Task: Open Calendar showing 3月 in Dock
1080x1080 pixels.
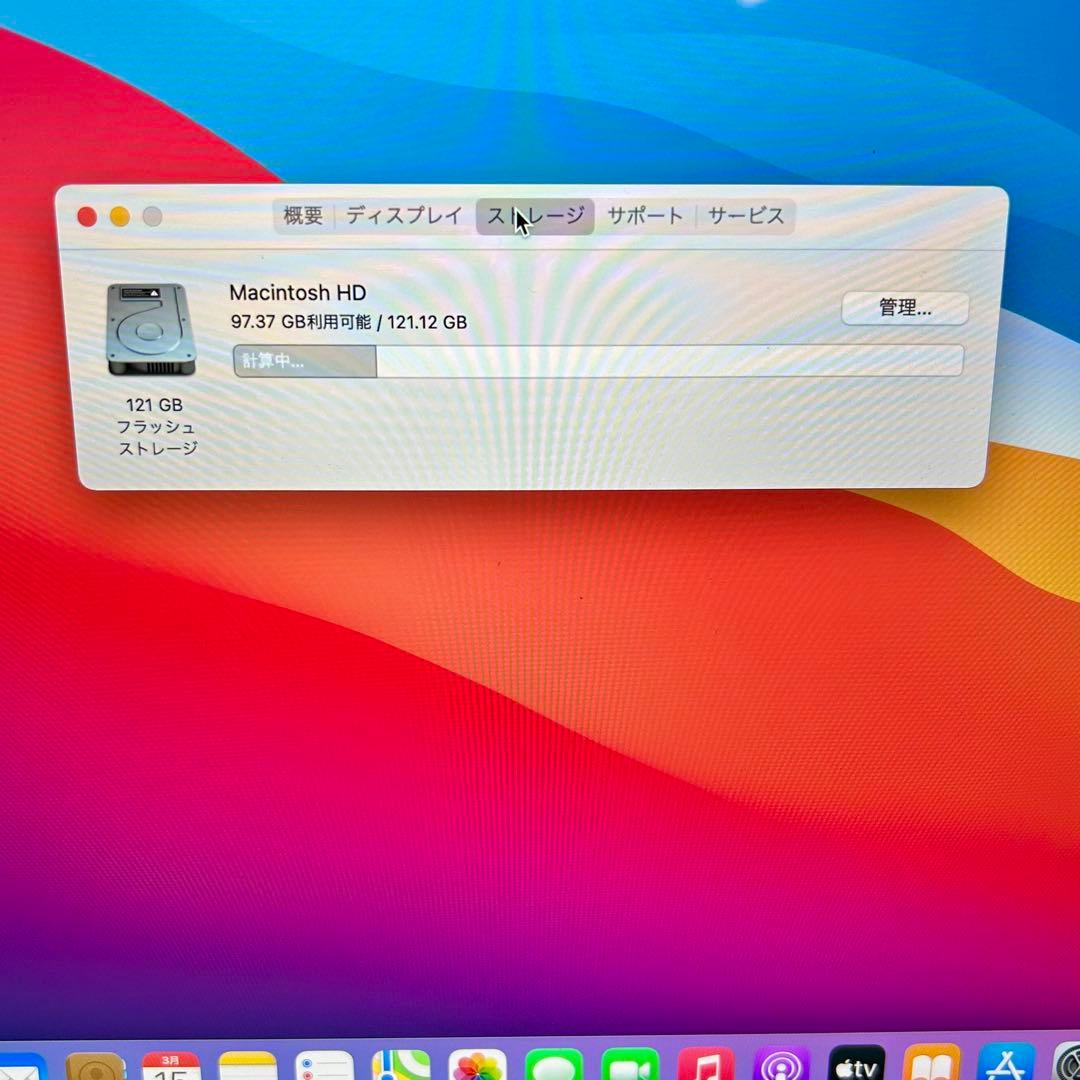Action: click(172, 1066)
